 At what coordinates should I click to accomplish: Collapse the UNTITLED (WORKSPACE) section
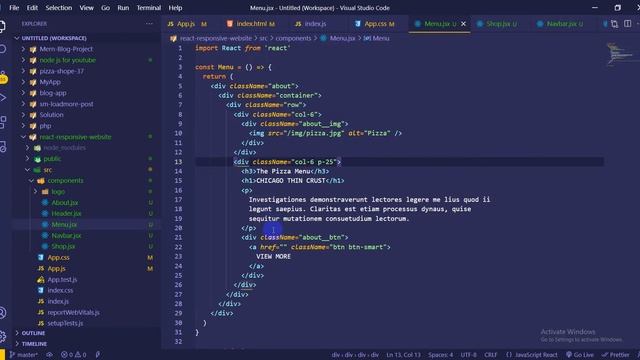54,38
